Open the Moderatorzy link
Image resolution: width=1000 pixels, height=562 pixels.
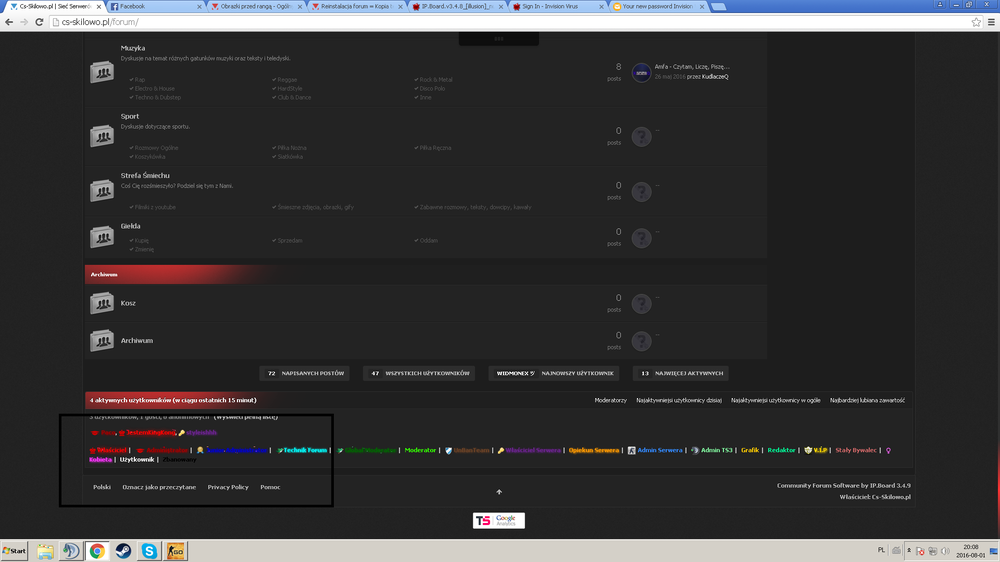(x=610, y=400)
